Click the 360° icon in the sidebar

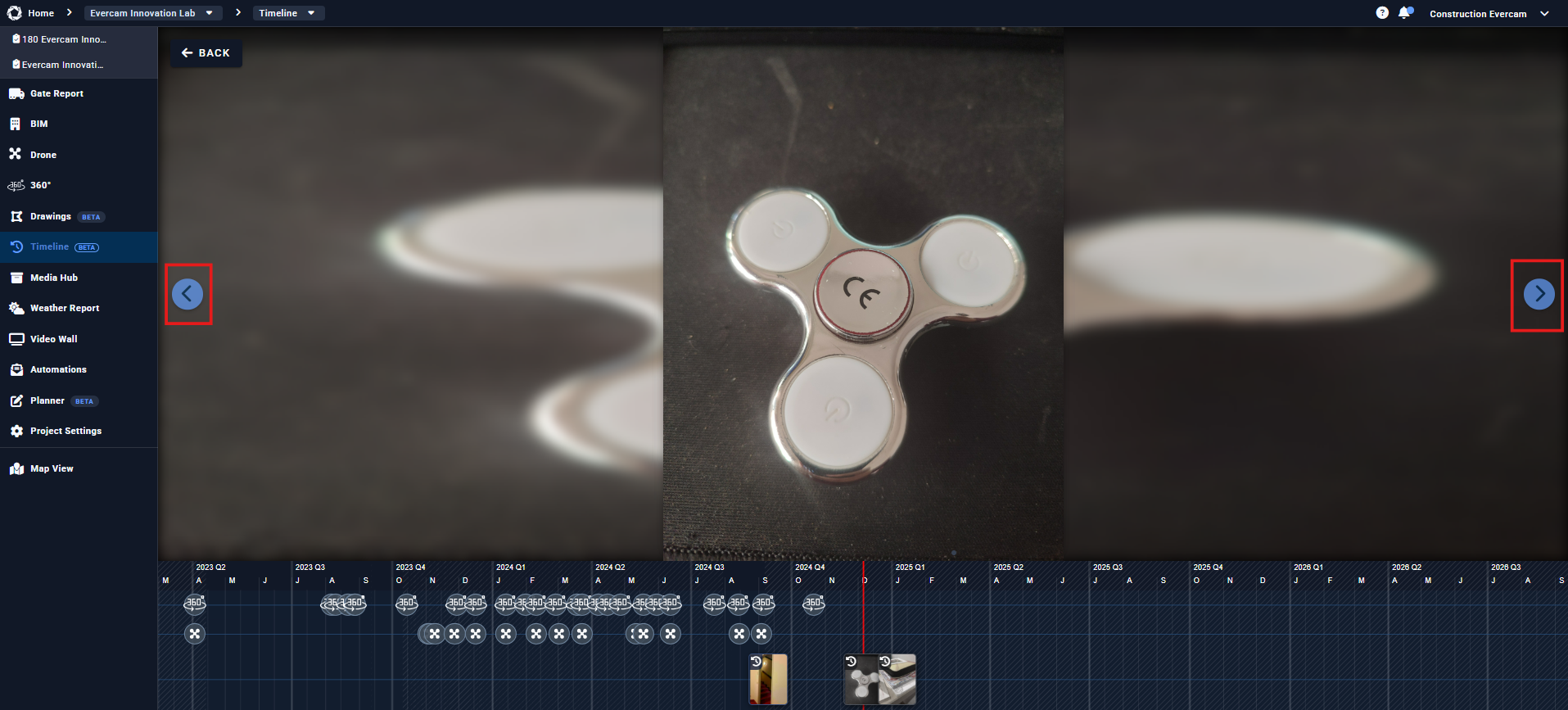point(16,185)
